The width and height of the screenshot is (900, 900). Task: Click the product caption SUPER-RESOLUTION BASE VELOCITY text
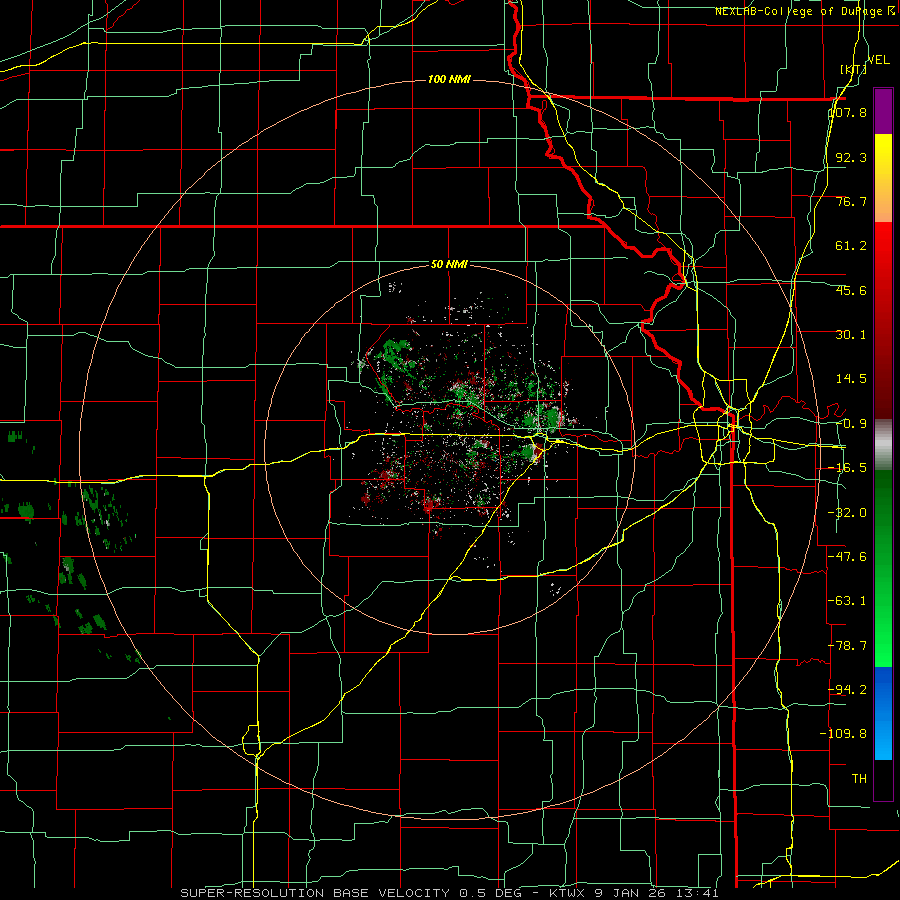click(x=315, y=893)
